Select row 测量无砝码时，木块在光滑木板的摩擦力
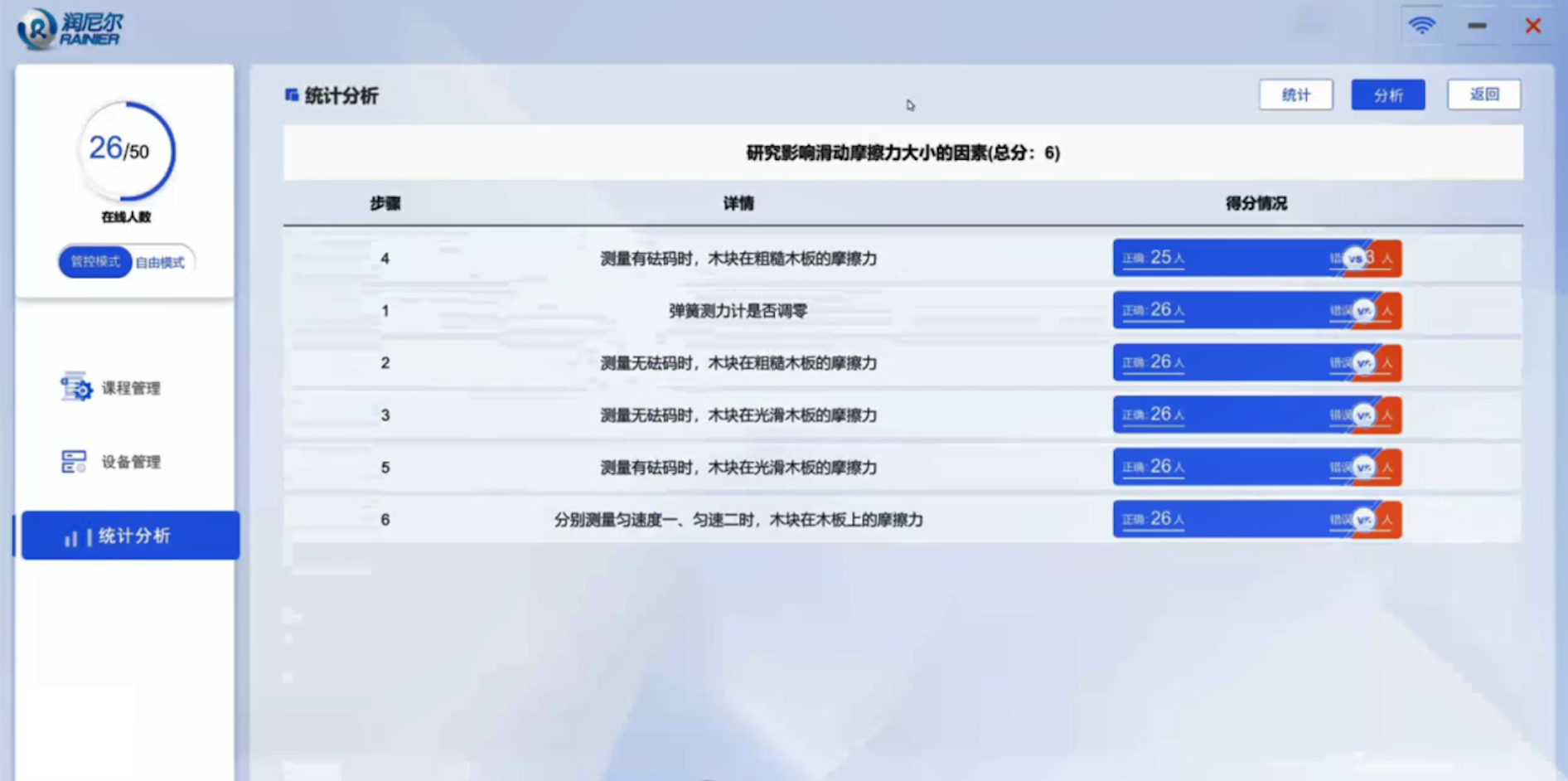 (903, 415)
